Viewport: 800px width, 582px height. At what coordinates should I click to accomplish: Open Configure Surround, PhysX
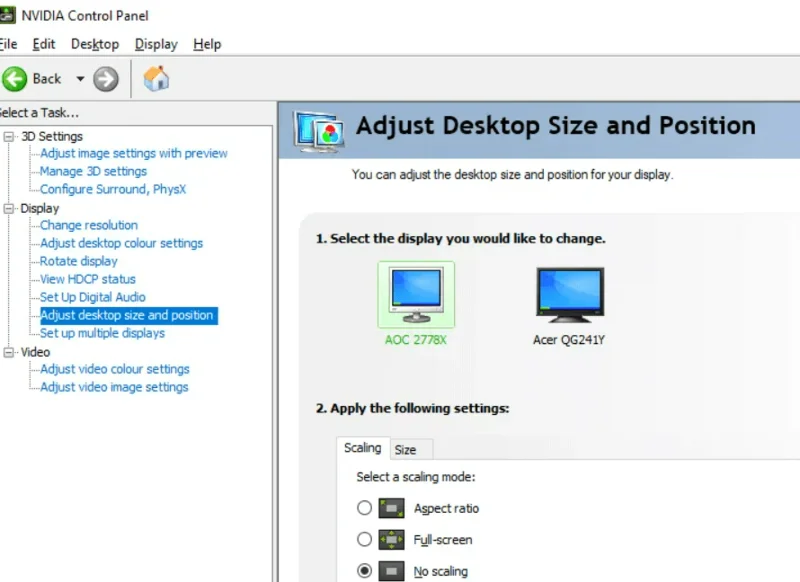tap(113, 189)
